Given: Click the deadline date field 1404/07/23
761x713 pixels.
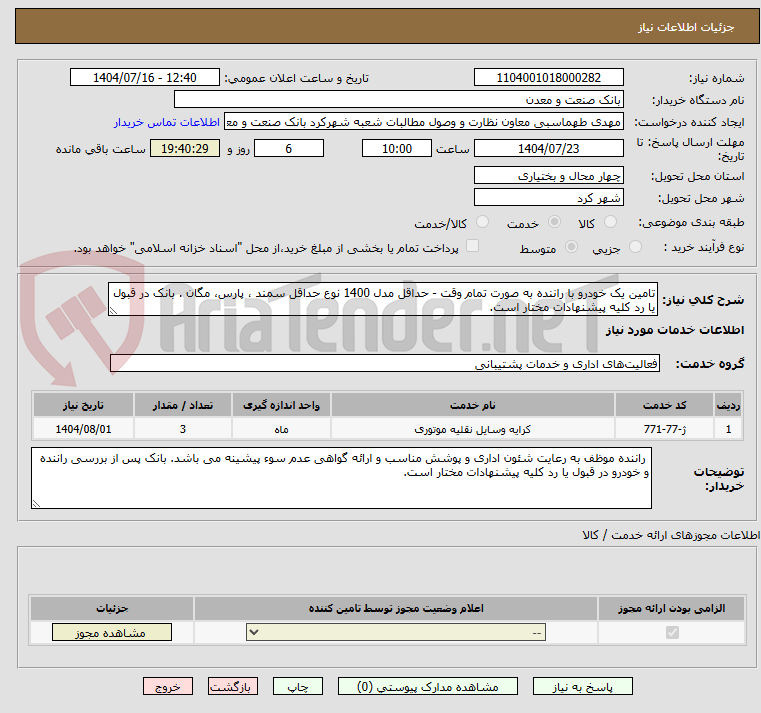Looking at the screenshot, I should click(x=548, y=149).
